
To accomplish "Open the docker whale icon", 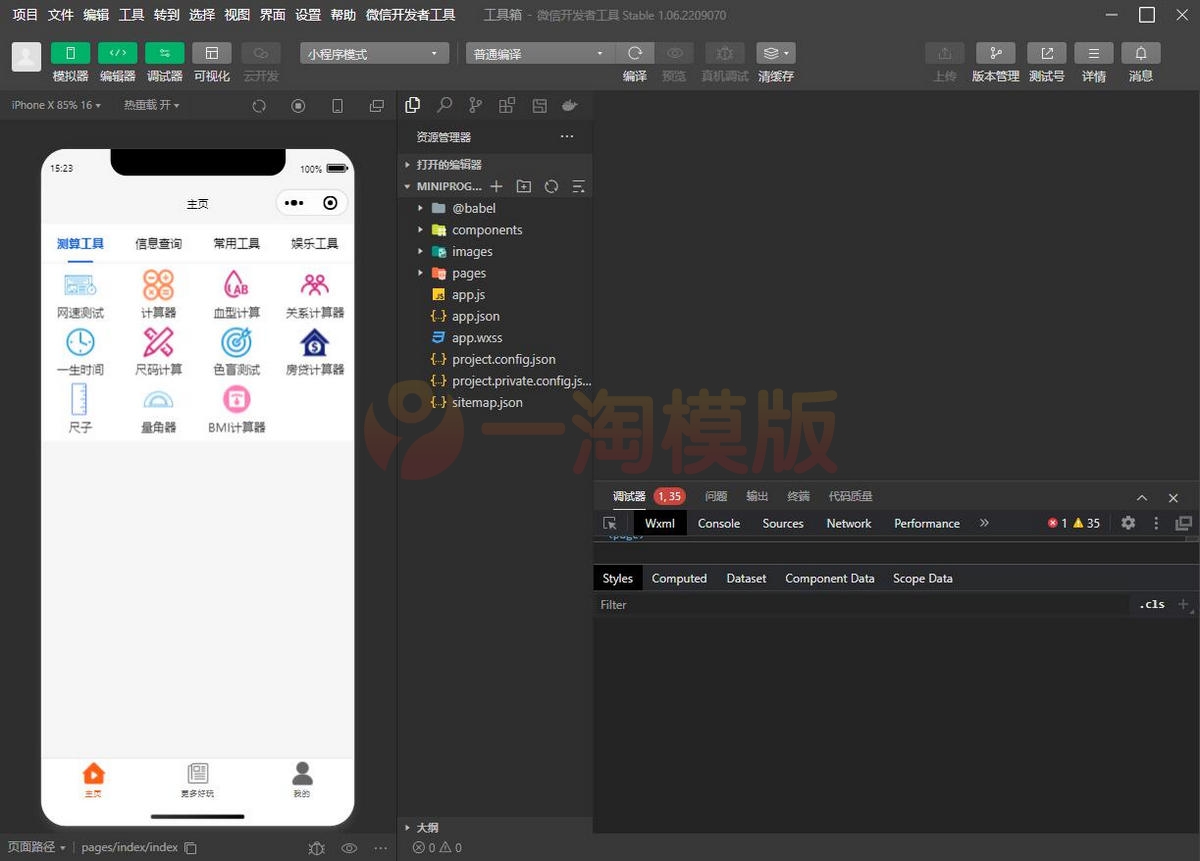I will pyautogui.click(x=570, y=105).
